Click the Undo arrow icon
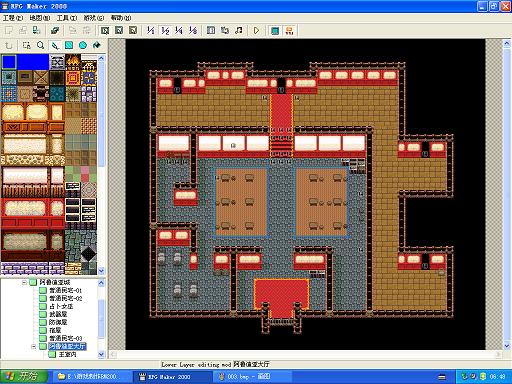The width and height of the screenshot is (512, 384). [9, 45]
